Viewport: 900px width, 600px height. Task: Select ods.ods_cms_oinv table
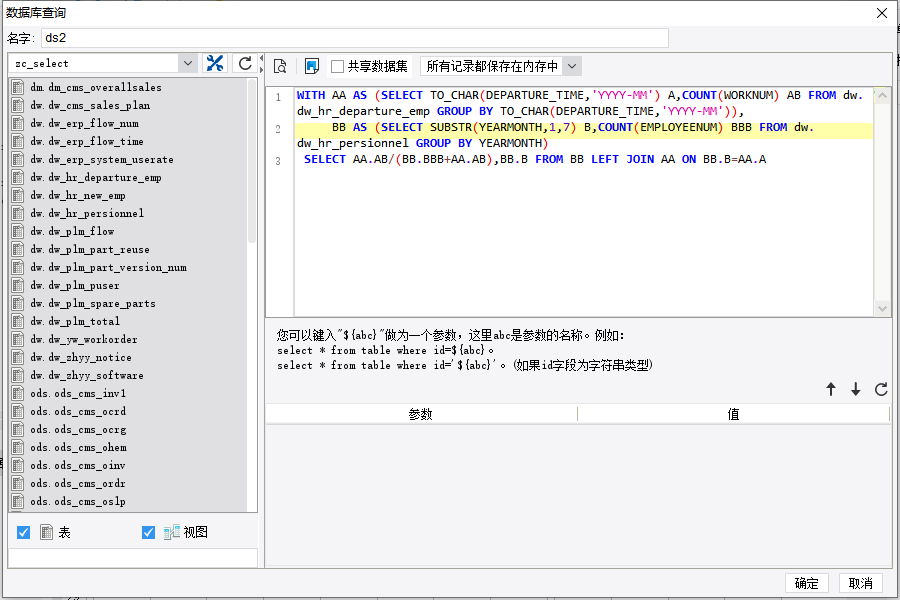(77, 466)
